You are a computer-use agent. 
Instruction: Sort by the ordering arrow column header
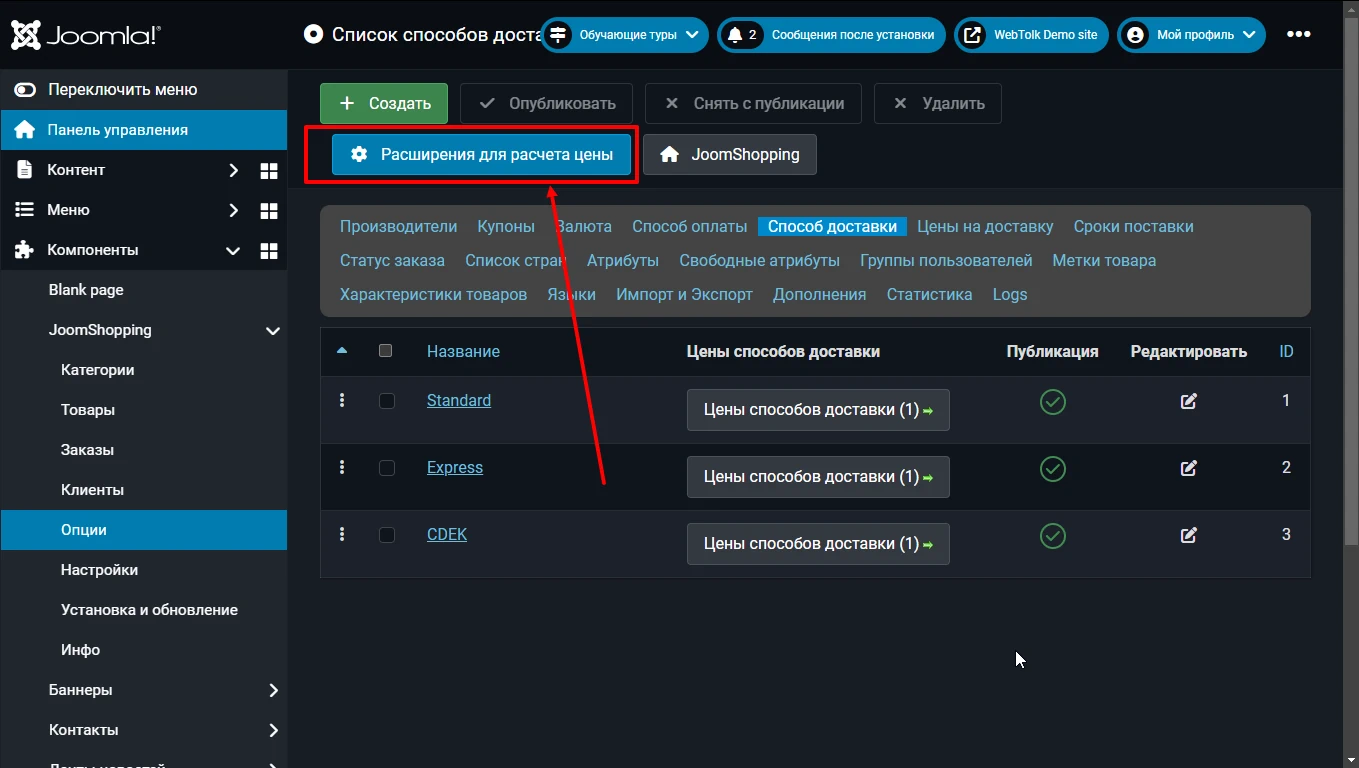click(x=342, y=351)
